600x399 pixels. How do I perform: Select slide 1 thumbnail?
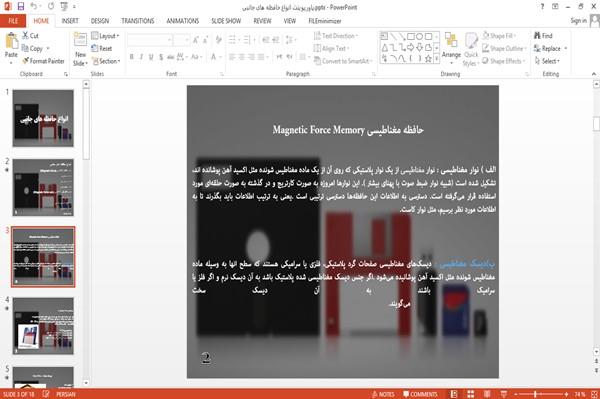(43, 118)
